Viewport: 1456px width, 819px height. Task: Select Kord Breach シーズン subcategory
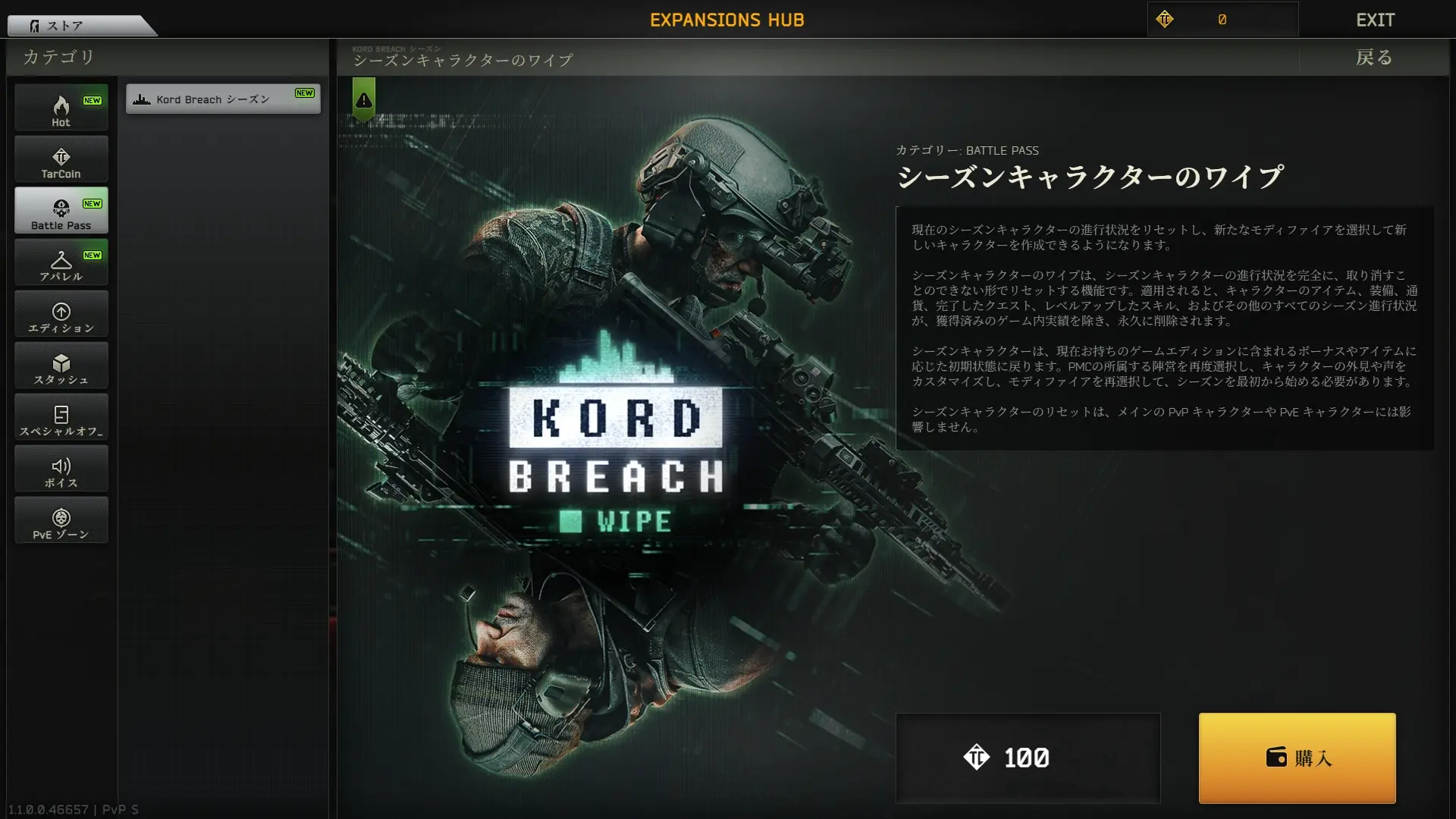223,99
